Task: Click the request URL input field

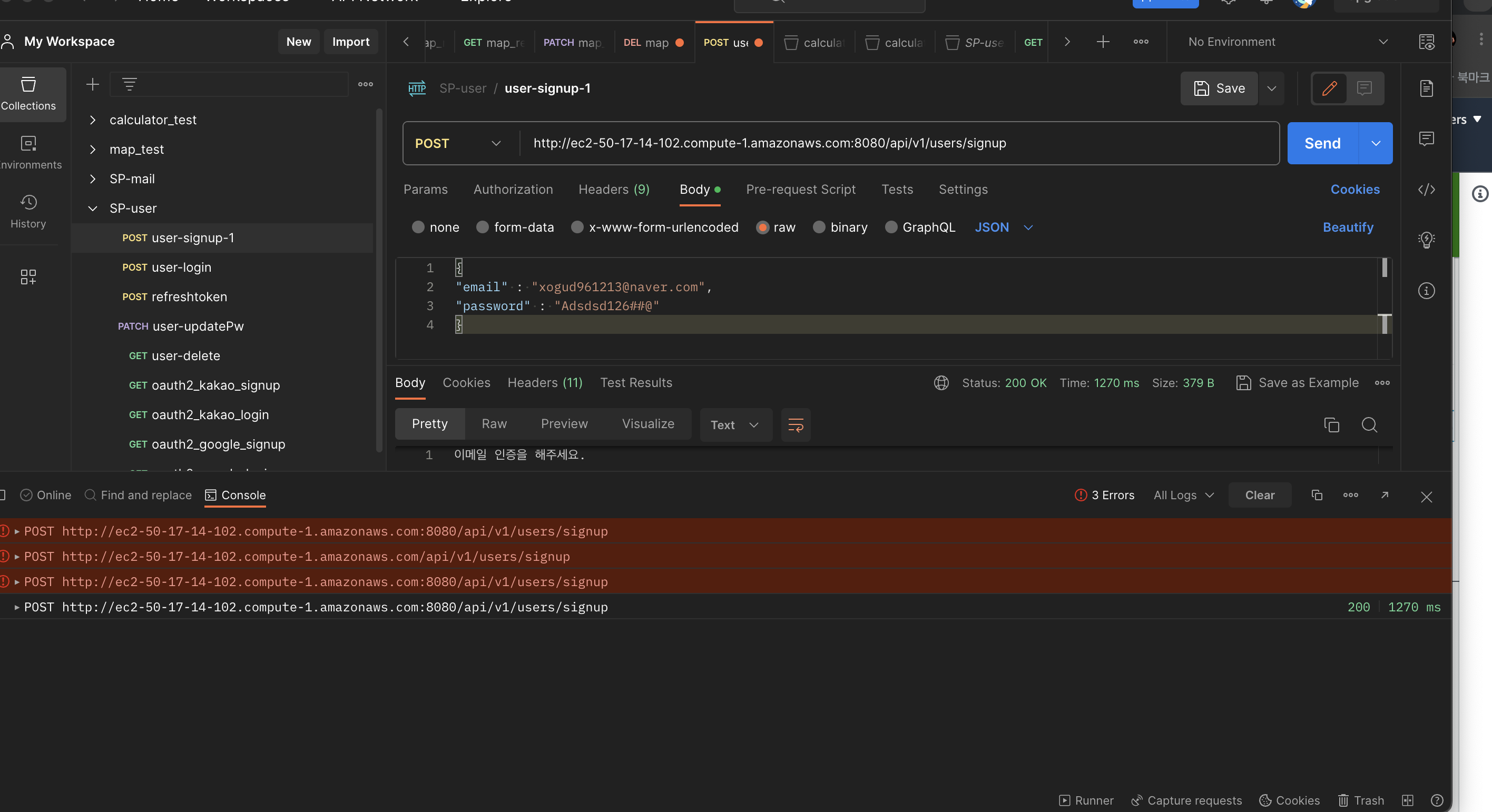Action: pos(869,143)
